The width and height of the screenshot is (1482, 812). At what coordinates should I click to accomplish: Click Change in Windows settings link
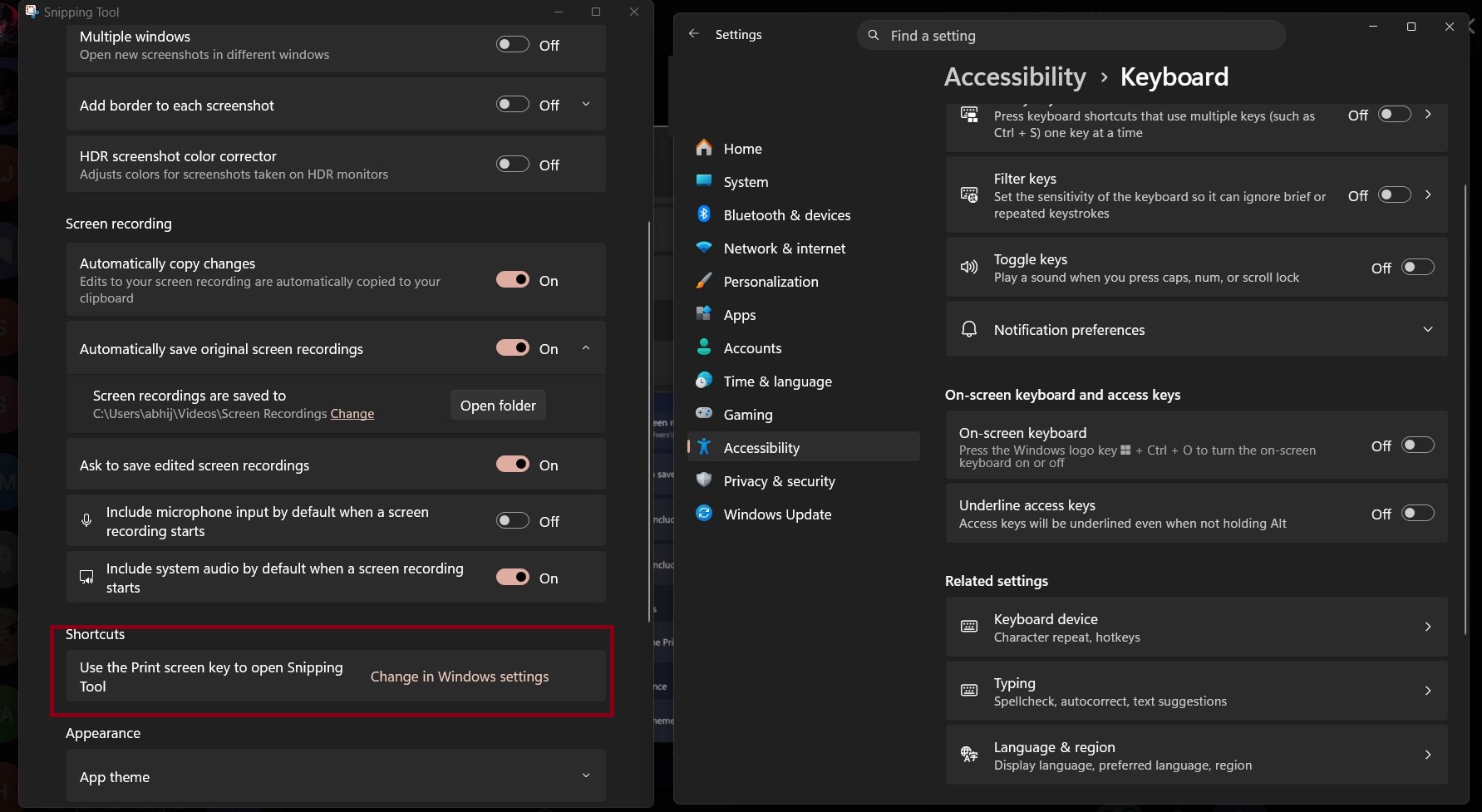[x=460, y=676]
